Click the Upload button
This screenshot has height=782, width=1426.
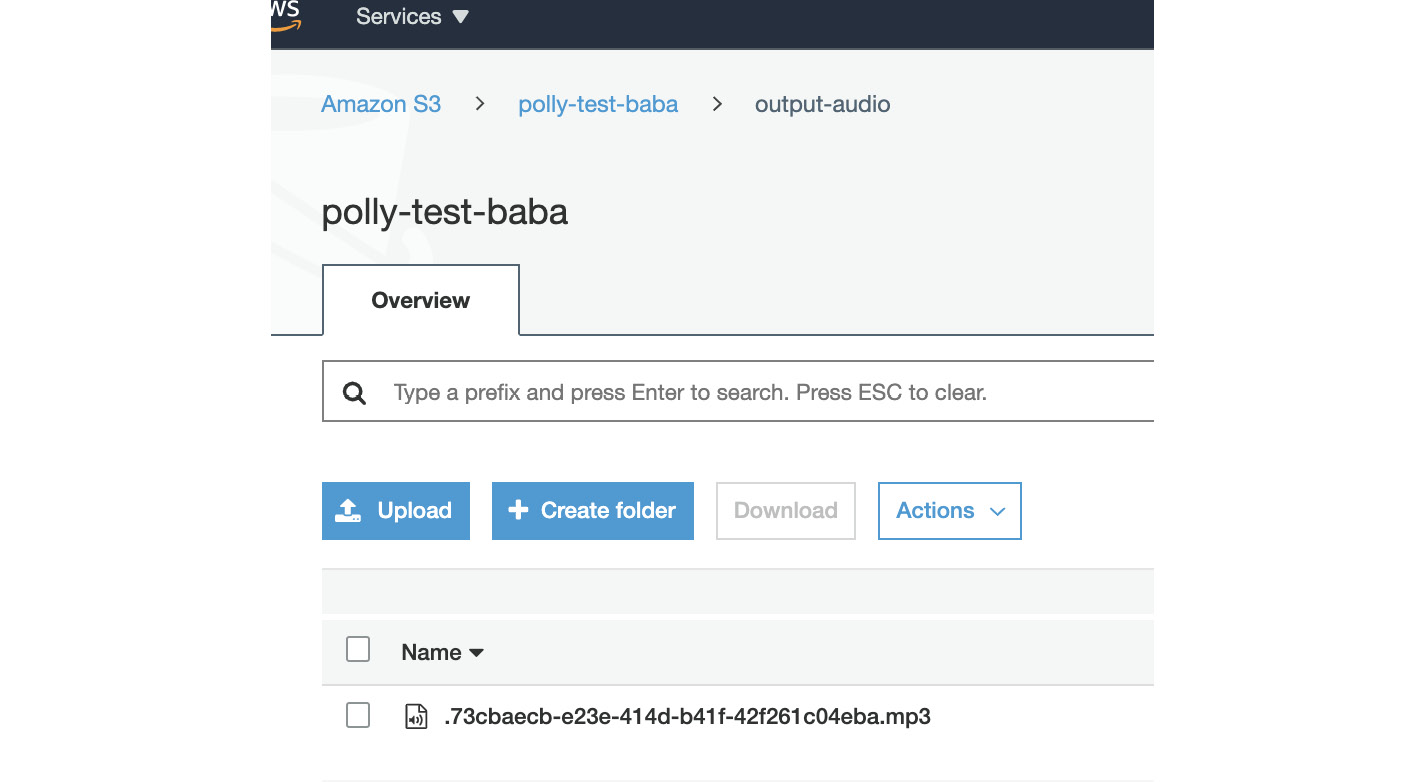pos(396,511)
